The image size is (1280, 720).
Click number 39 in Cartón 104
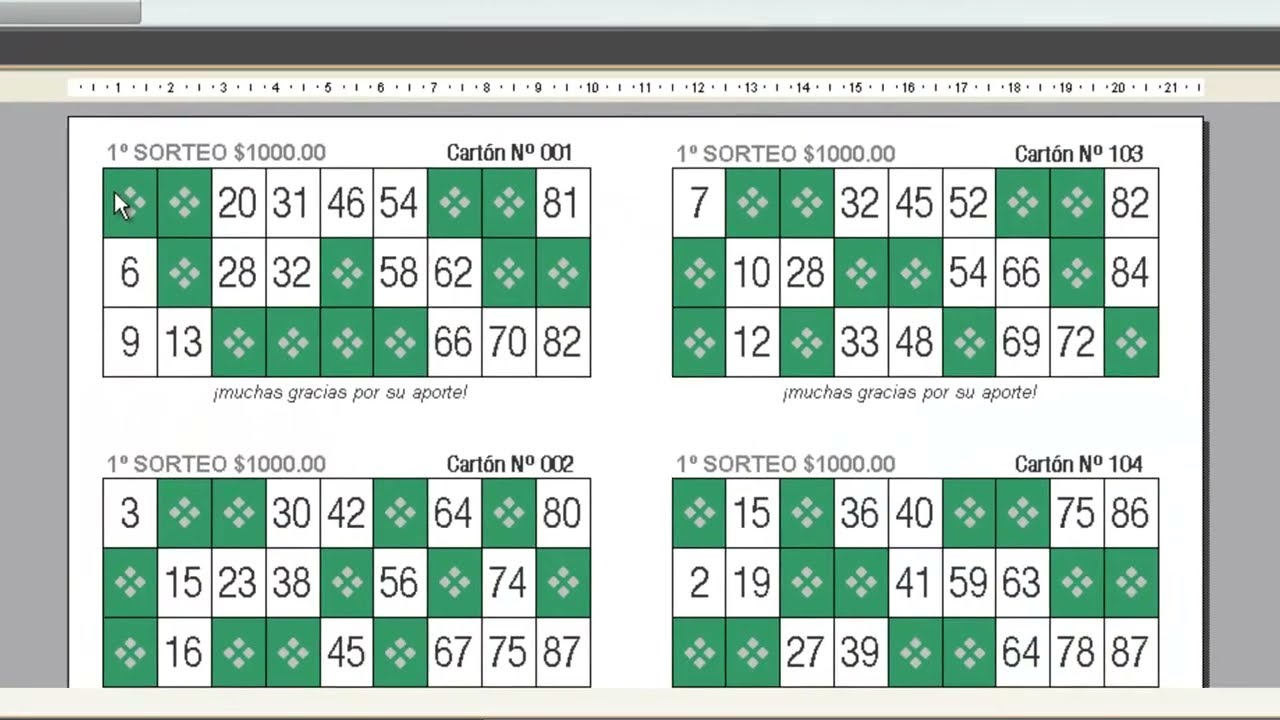[x=861, y=652]
